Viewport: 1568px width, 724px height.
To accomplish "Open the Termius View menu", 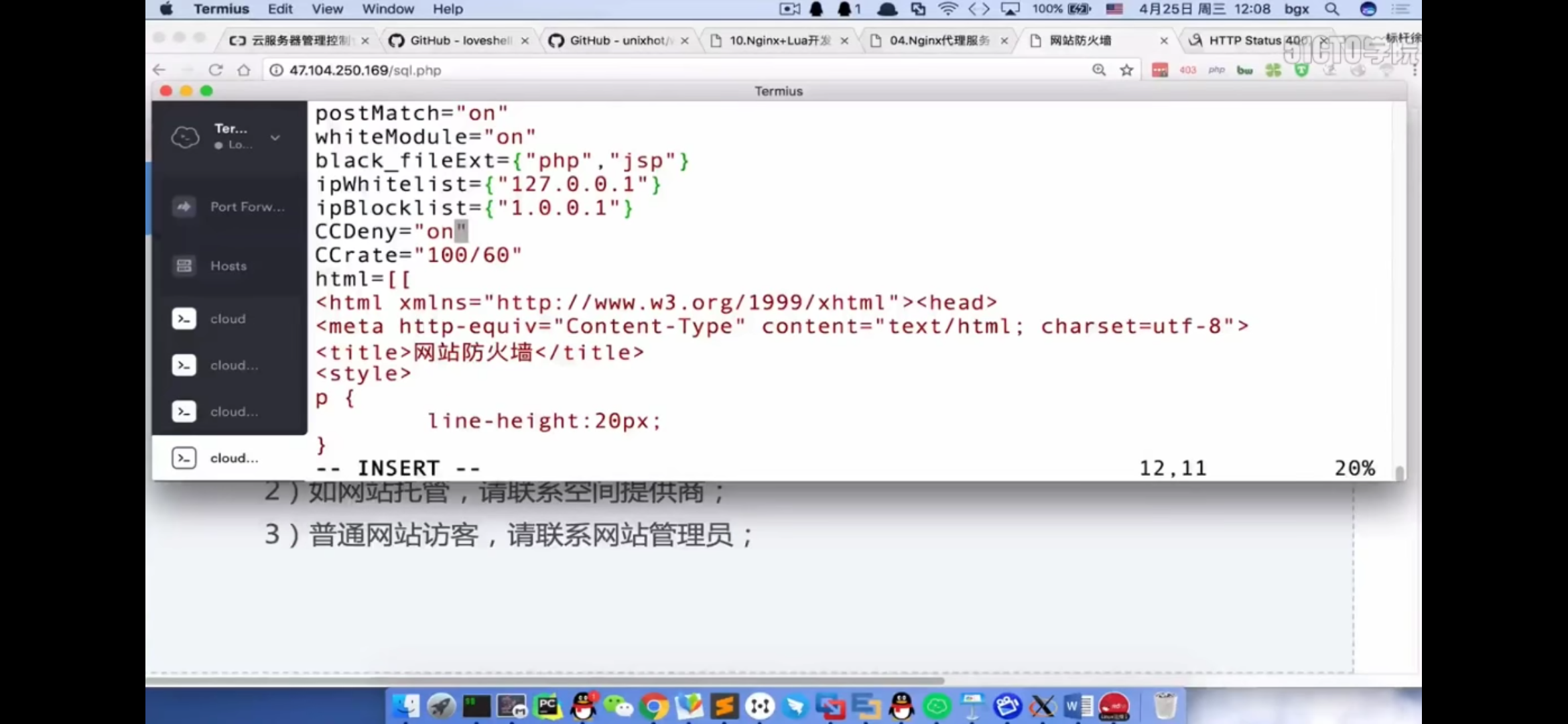I will pyautogui.click(x=327, y=9).
